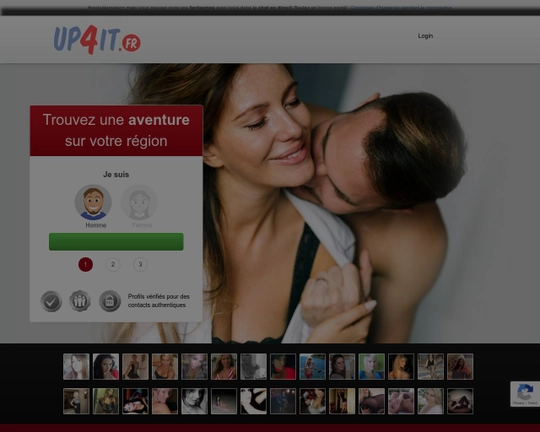The width and height of the screenshot is (540, 432).
Task: Open the Login link
Action: click(425, 36)
